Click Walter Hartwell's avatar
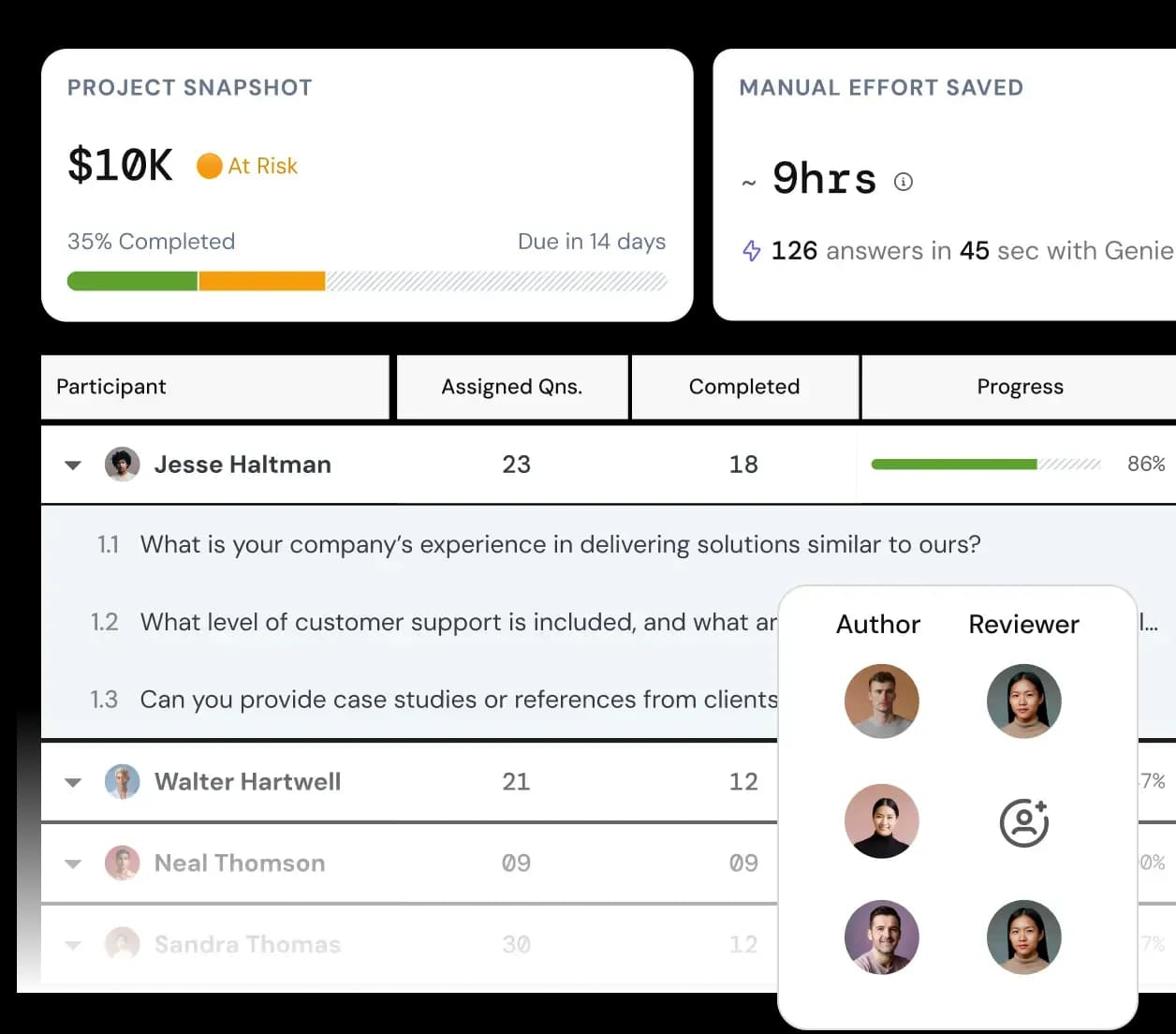 click(x=122, y=782)
